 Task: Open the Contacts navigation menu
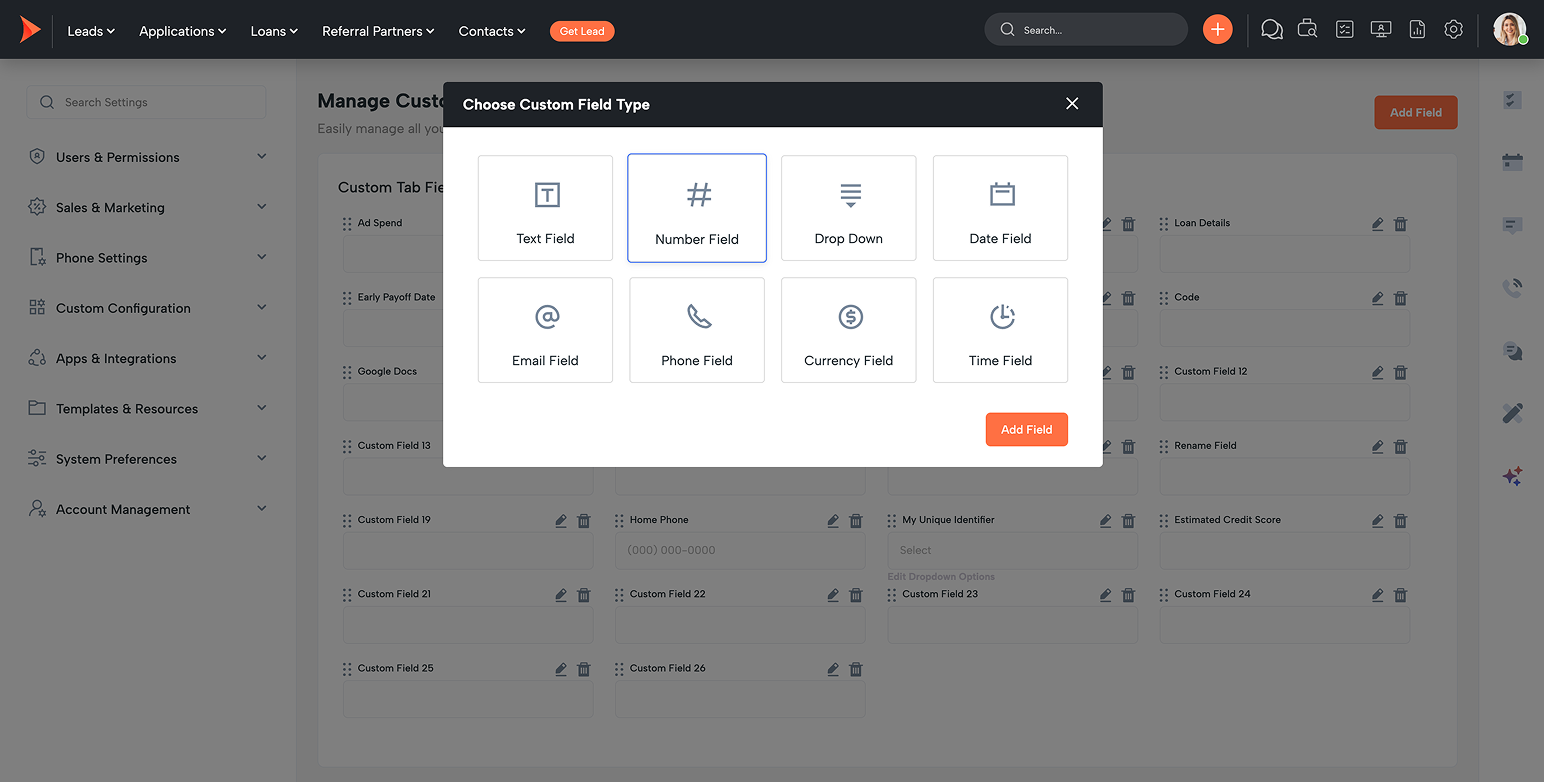[x=492, y=31]
